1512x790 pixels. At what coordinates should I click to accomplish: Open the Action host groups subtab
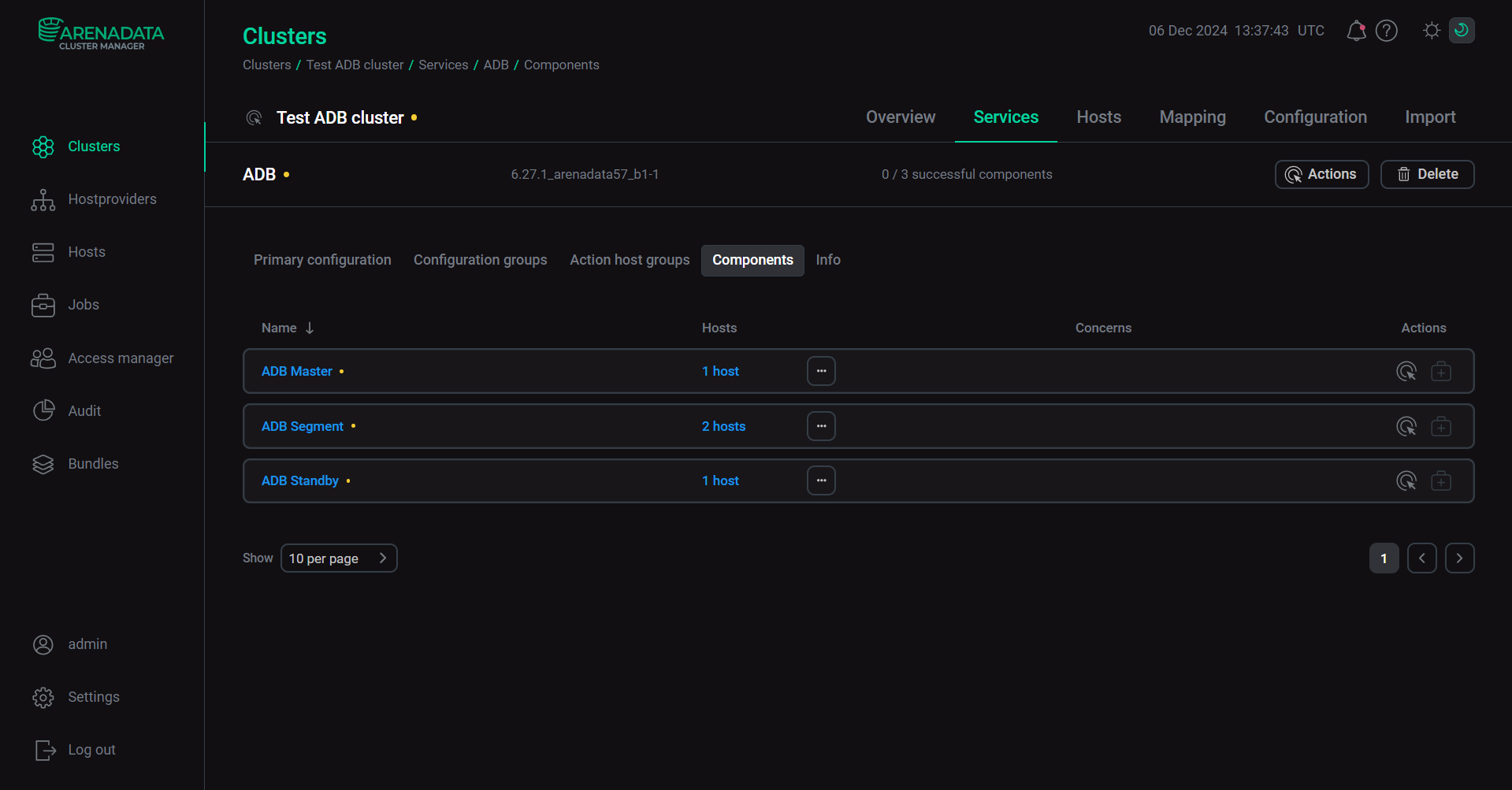tap(630, 260)
